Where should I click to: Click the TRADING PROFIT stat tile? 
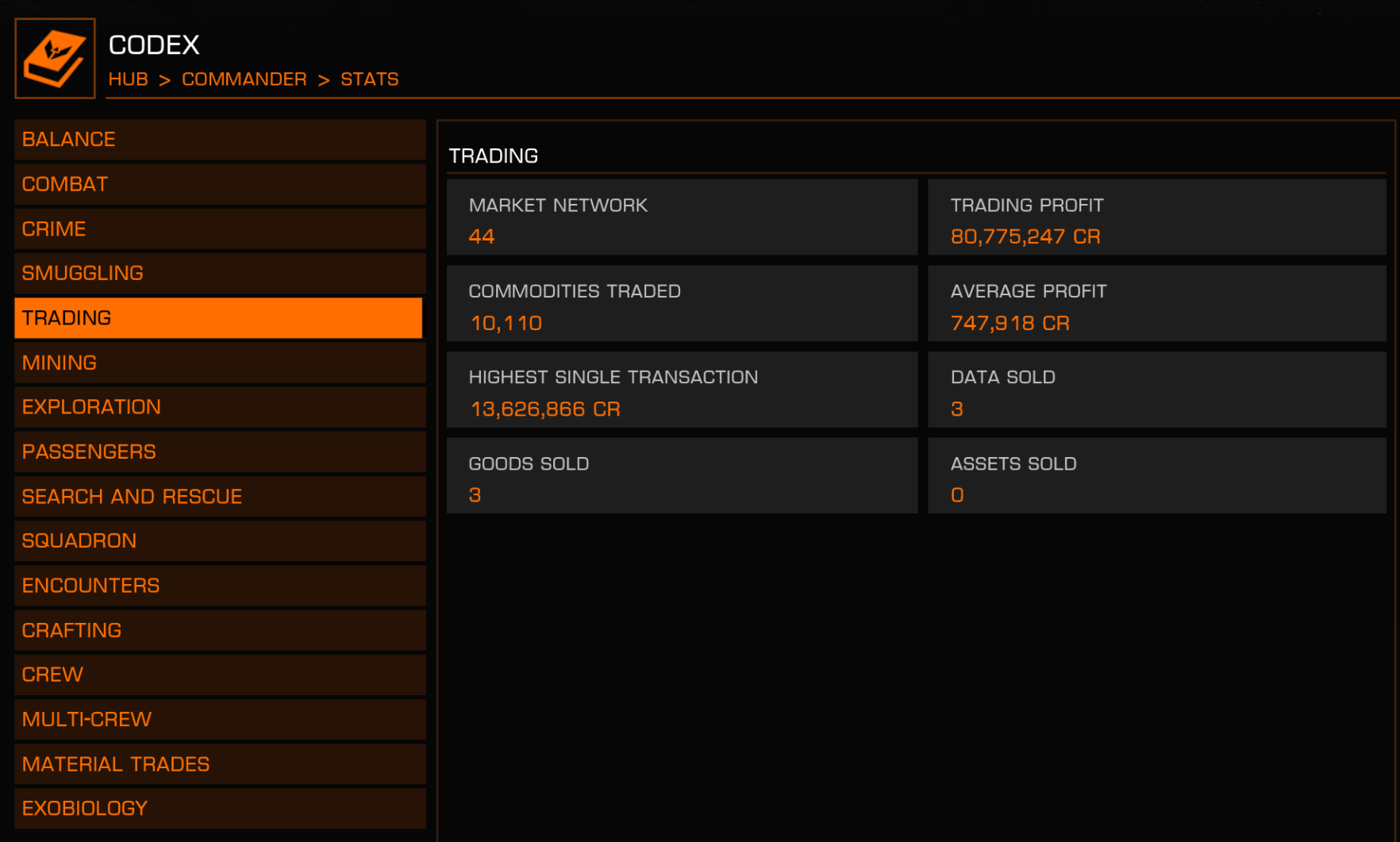1156,217
